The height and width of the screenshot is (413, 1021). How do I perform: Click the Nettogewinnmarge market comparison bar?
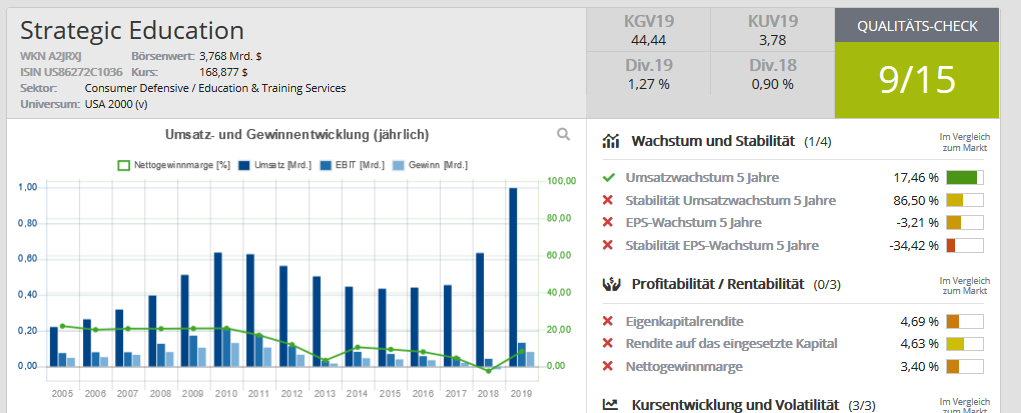[964, 367]
